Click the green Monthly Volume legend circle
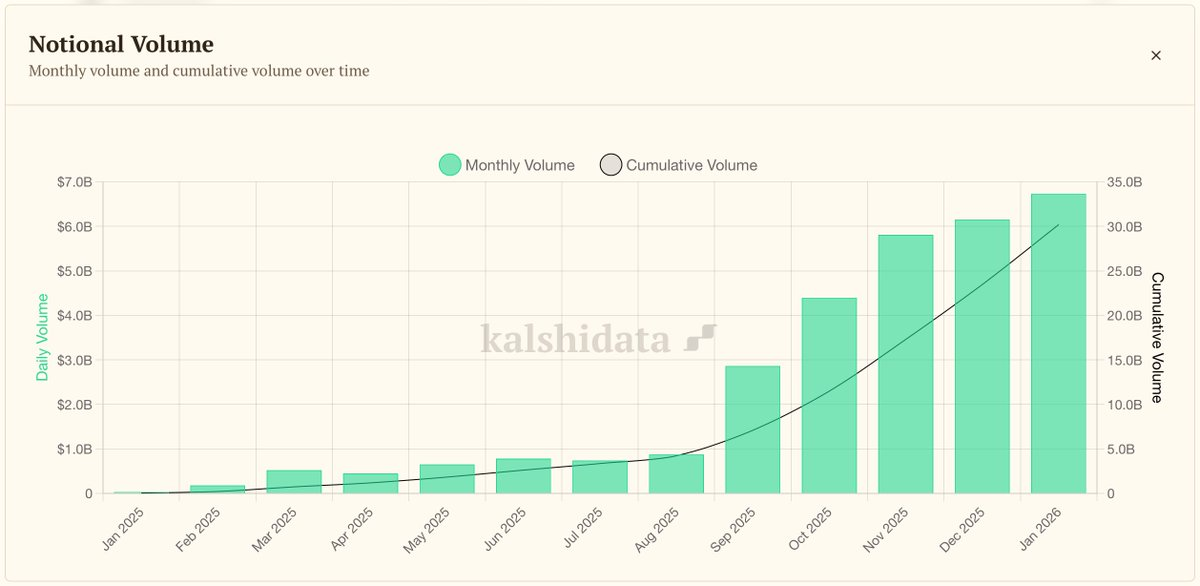1200x586 pixels. coord(451,164)
